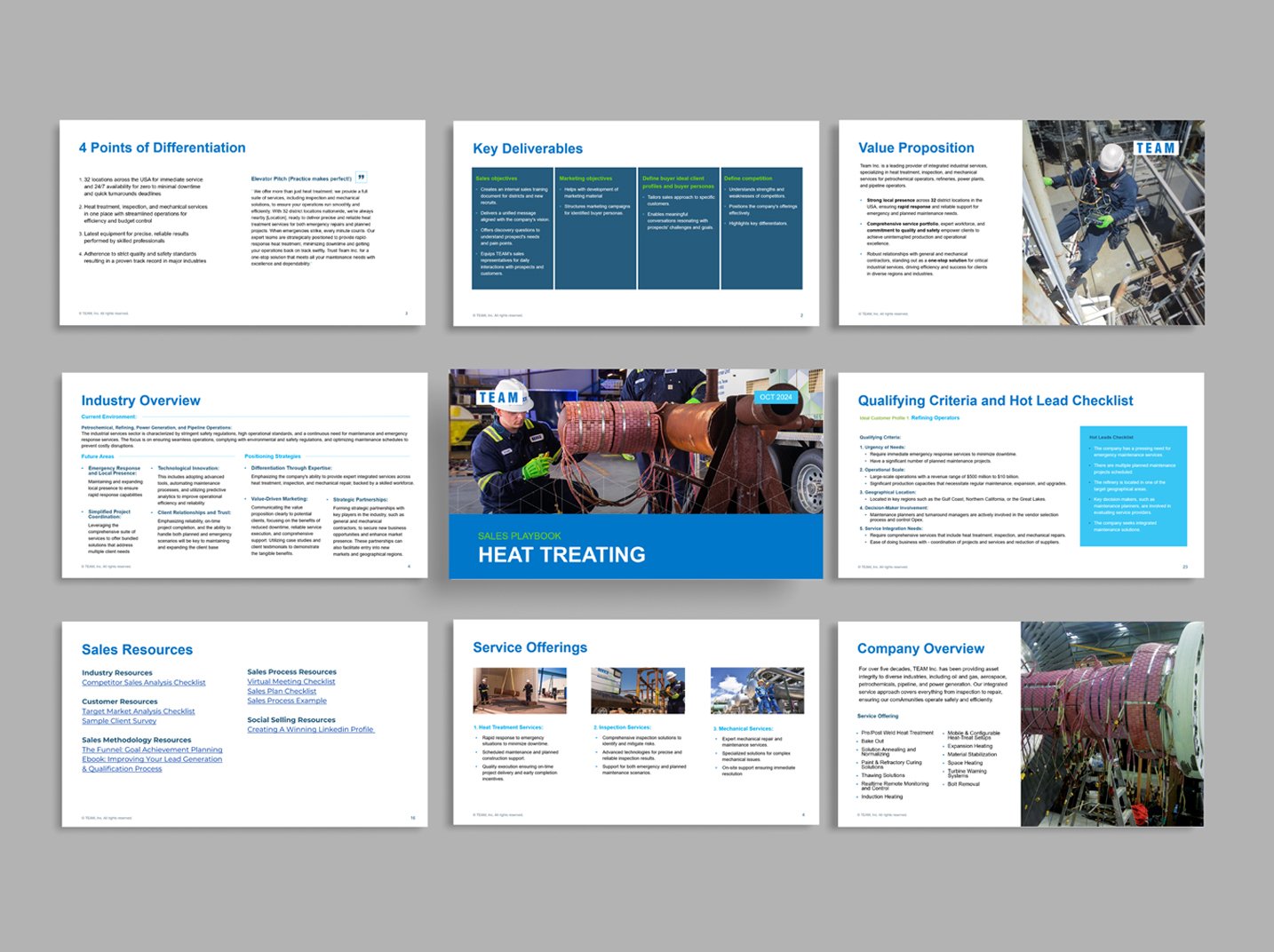
Task: Select the Industry Overview slide title
Action: (x=140, y=401)
